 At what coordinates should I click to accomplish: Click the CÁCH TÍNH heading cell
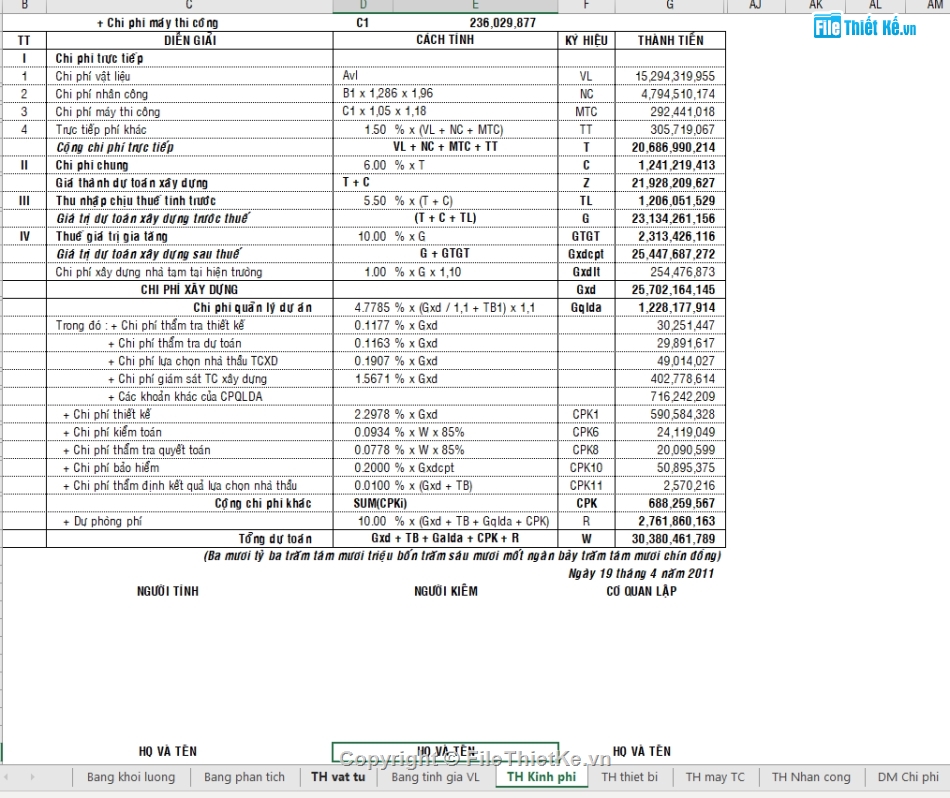(x=445, y=41)
